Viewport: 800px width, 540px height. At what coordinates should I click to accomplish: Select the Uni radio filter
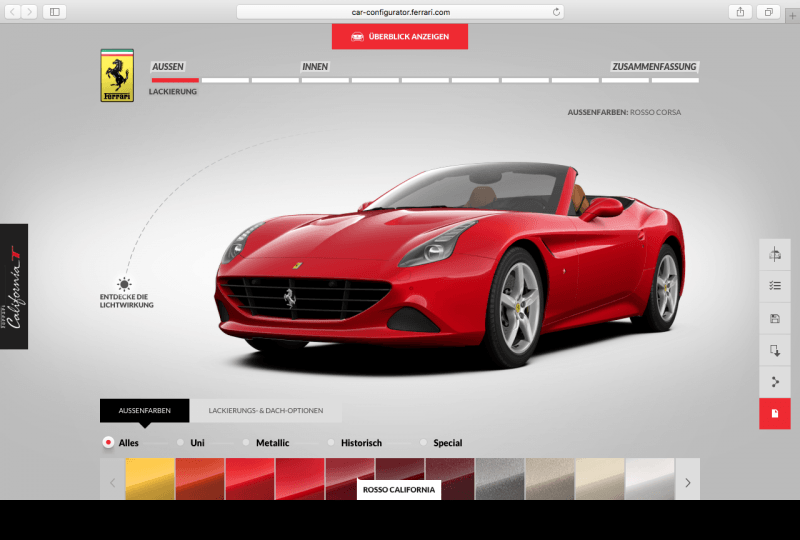point(180,443)
